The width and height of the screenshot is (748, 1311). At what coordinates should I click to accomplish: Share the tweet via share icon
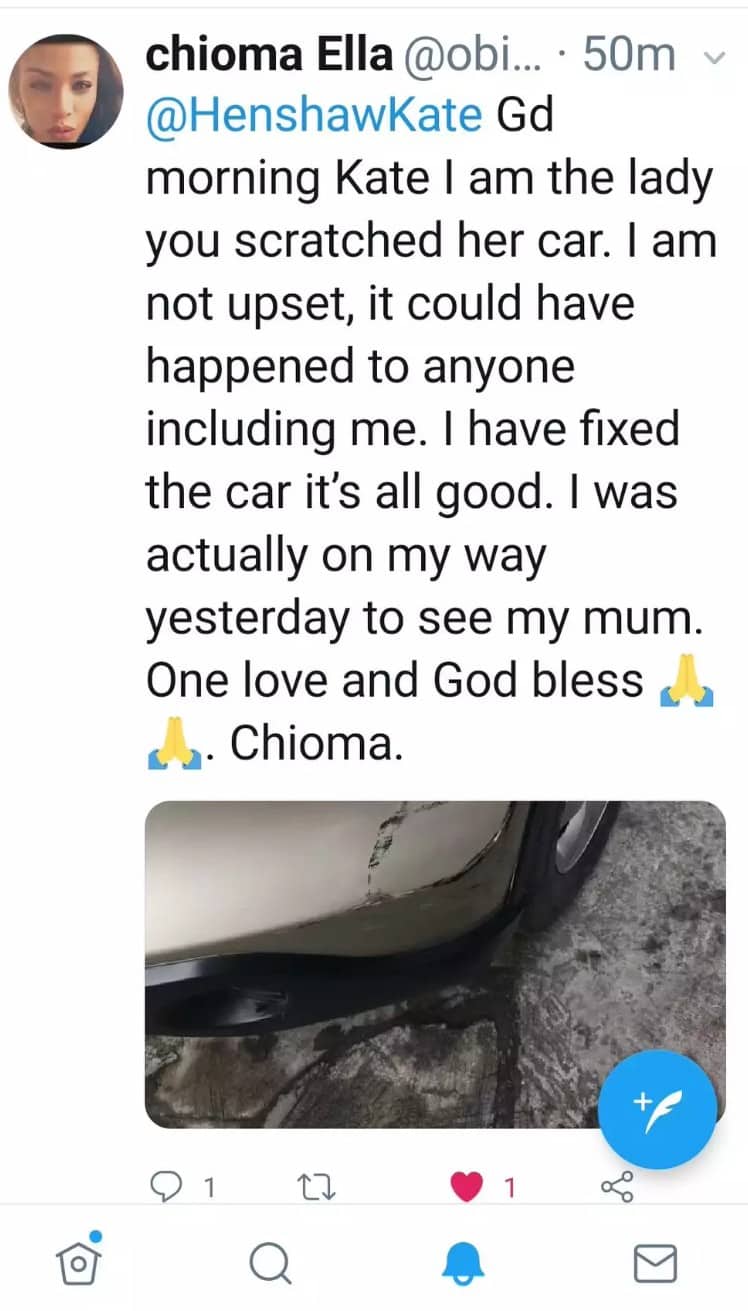tap(616, 1187)
